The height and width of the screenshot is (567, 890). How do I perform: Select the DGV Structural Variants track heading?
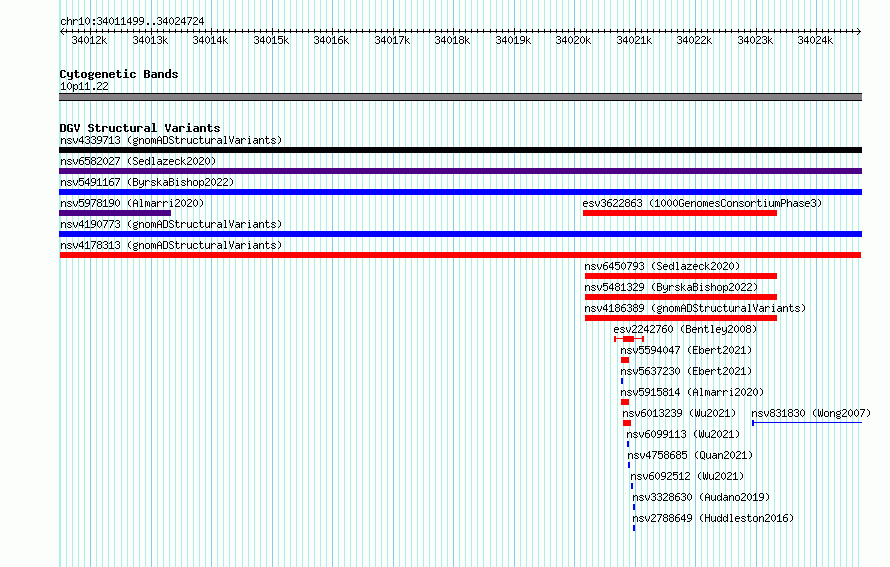point(140,128)
